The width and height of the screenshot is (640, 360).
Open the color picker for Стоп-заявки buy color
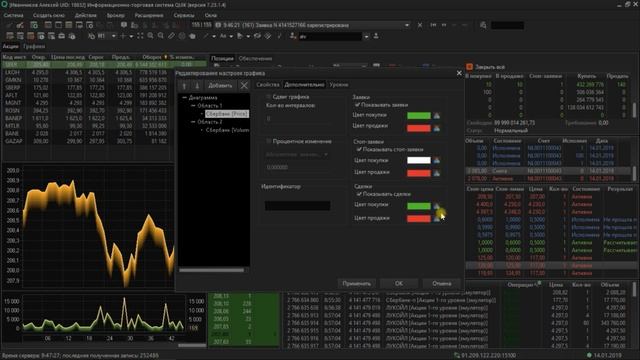coord(437,160)
